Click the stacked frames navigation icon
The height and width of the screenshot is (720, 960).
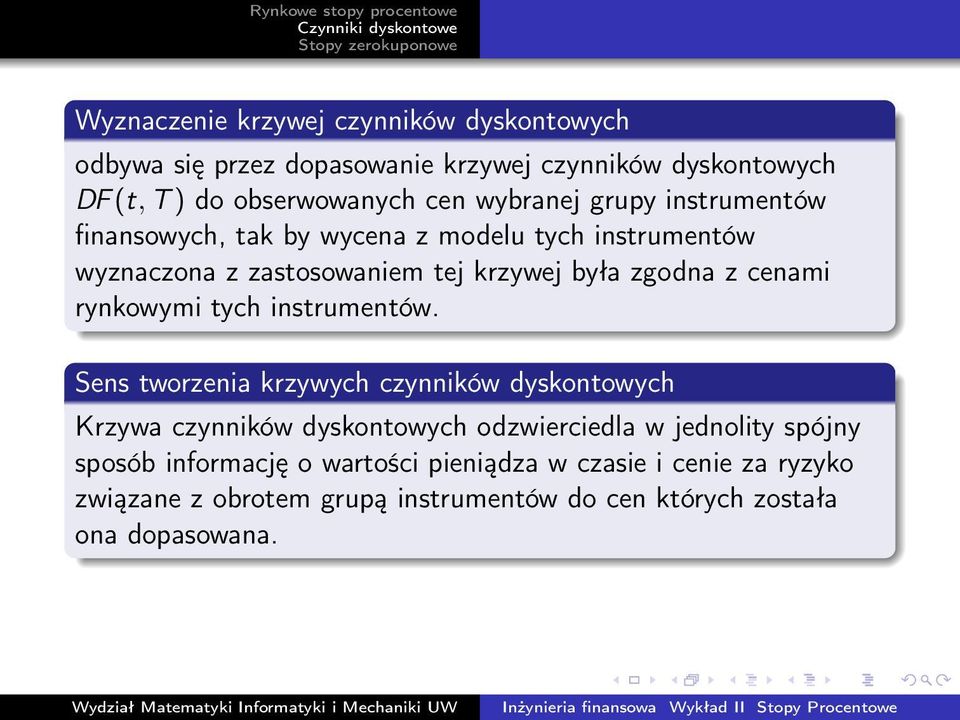tap(691, 680)
